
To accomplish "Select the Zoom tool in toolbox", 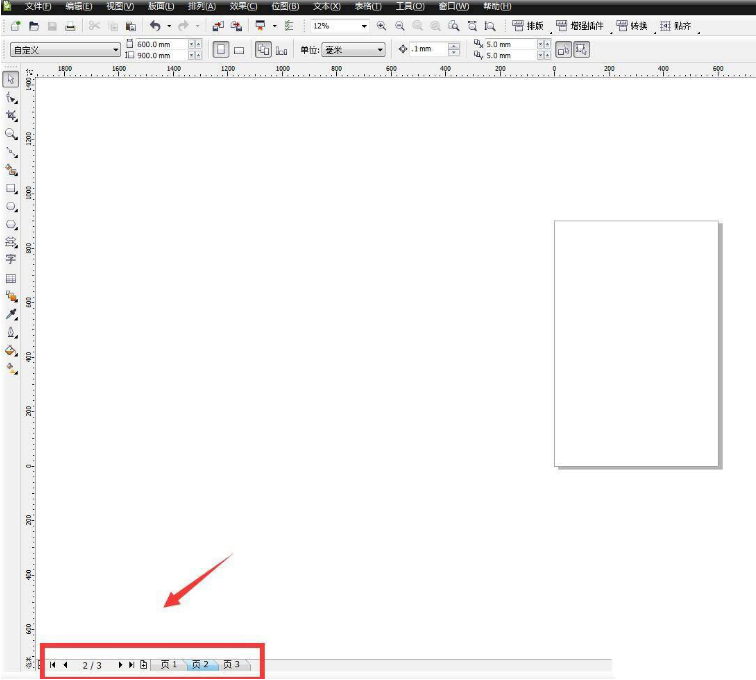I will 11,134.
